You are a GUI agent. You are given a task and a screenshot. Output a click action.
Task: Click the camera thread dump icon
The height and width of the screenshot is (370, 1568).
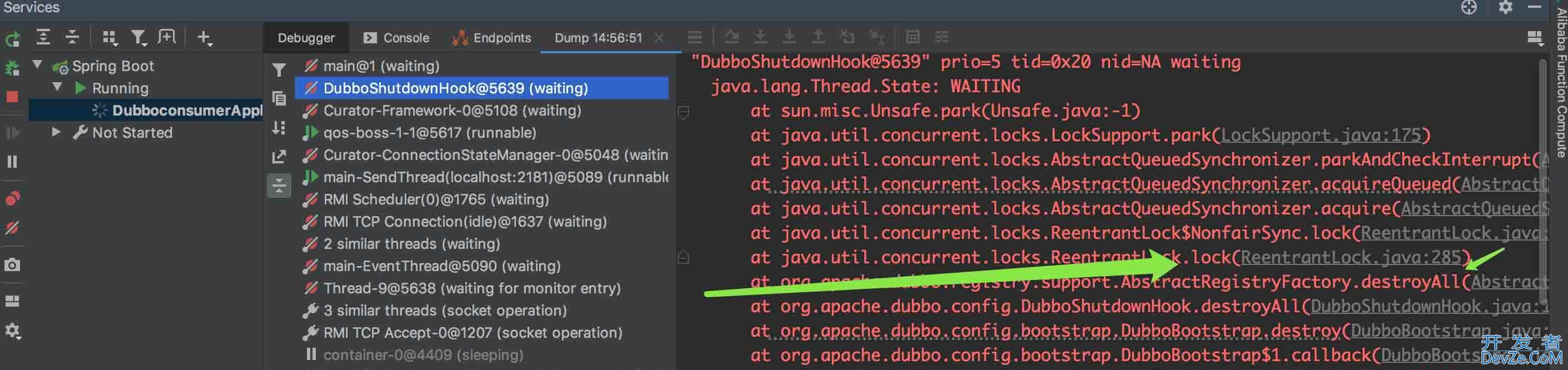(x=12, y=264)
